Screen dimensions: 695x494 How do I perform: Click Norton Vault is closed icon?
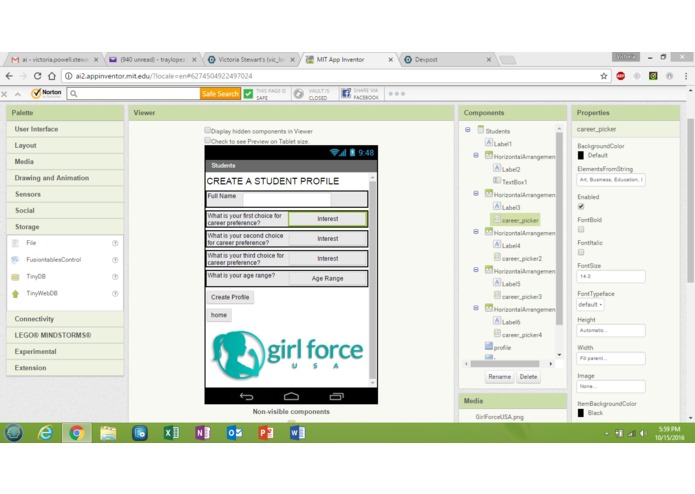[x=299, y=93]
